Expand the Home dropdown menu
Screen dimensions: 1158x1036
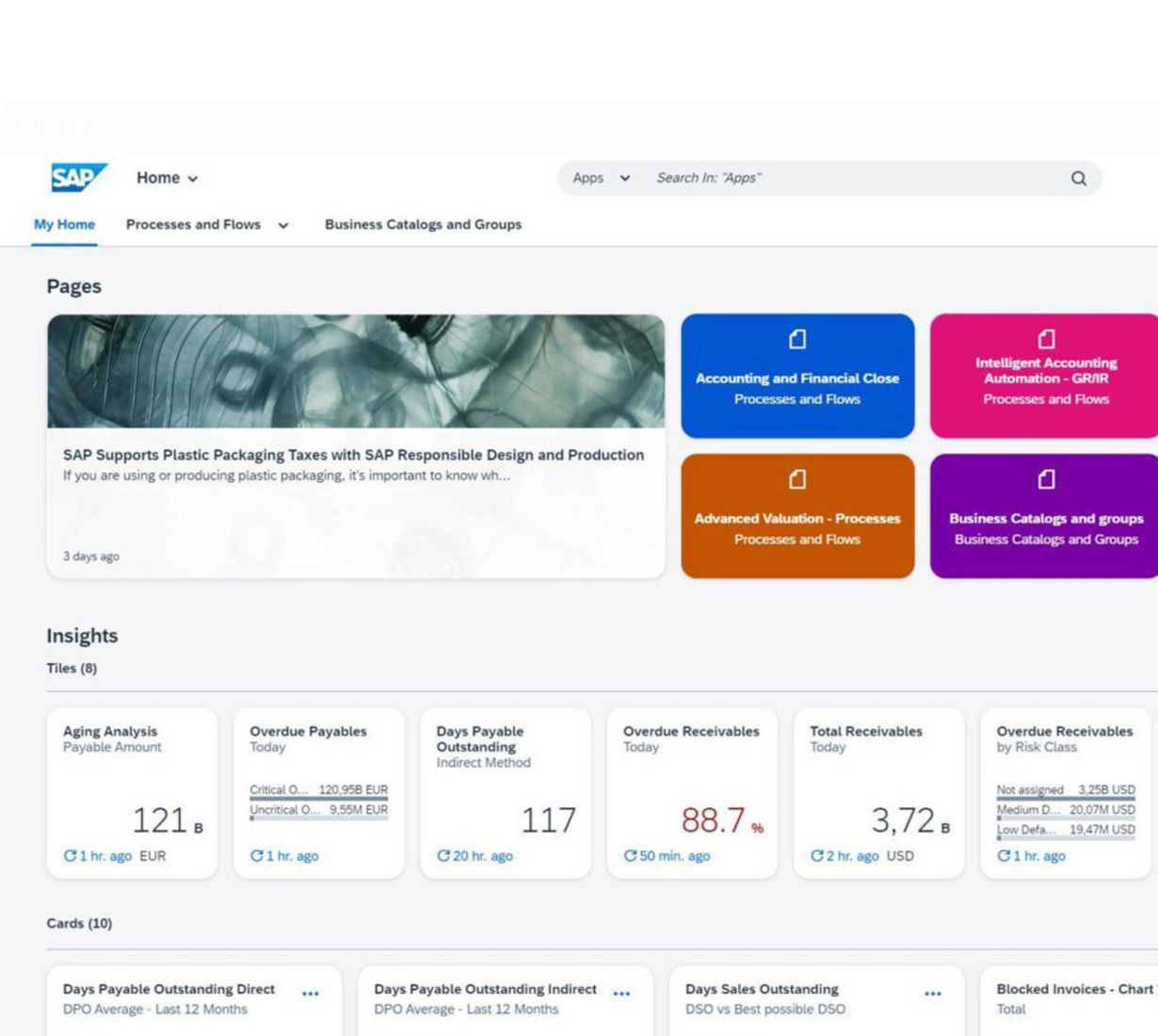168,178
